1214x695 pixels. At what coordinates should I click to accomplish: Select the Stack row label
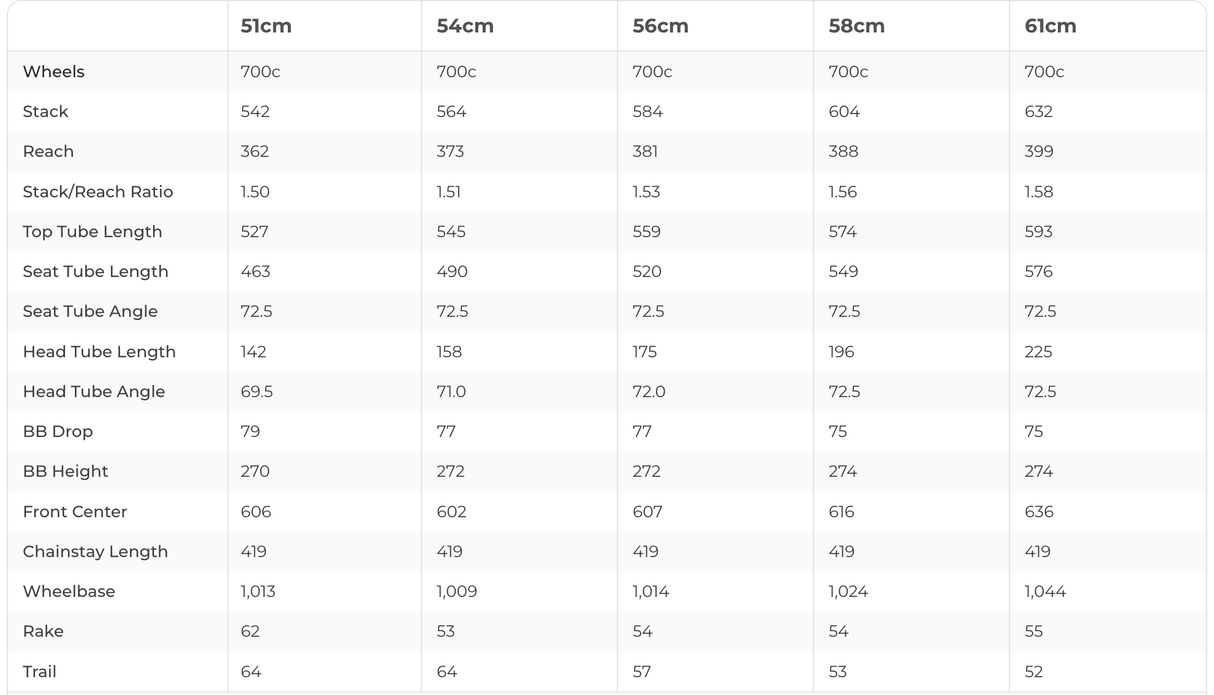(46, 112)
